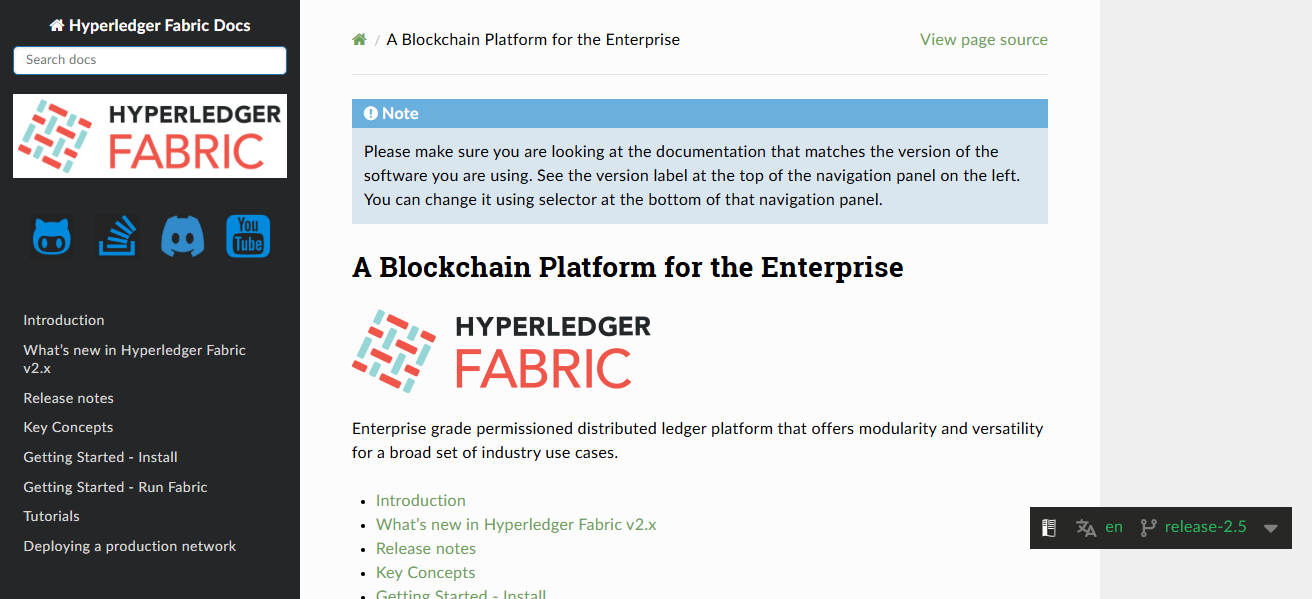Expand the Key Concepts sidebar section

pos(68,427)
